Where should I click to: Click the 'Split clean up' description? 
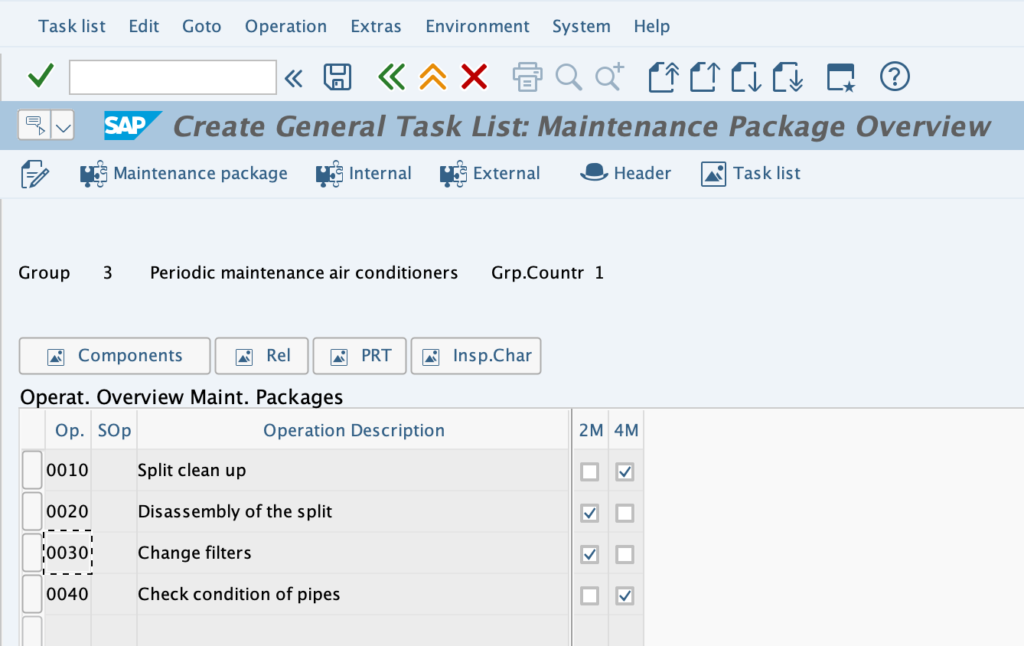pyautogui.click(x=192, y=470)
